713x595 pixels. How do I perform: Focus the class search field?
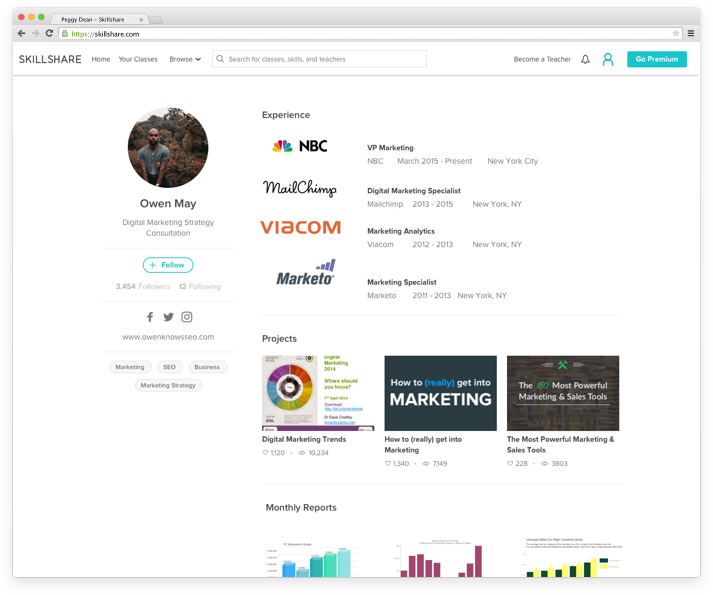click(319, 59)
